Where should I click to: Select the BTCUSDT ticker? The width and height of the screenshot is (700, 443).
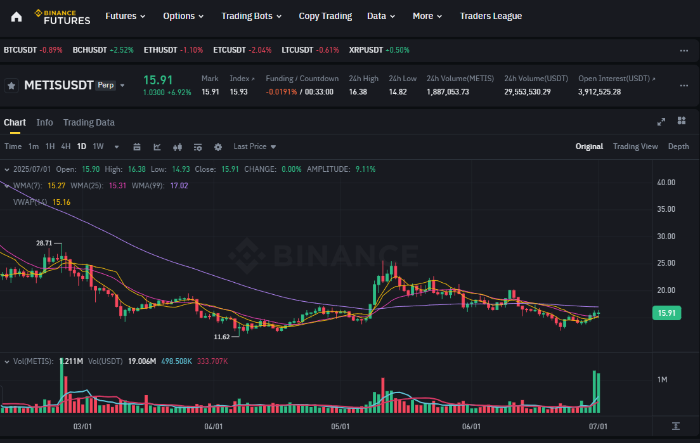pos(33,50)
